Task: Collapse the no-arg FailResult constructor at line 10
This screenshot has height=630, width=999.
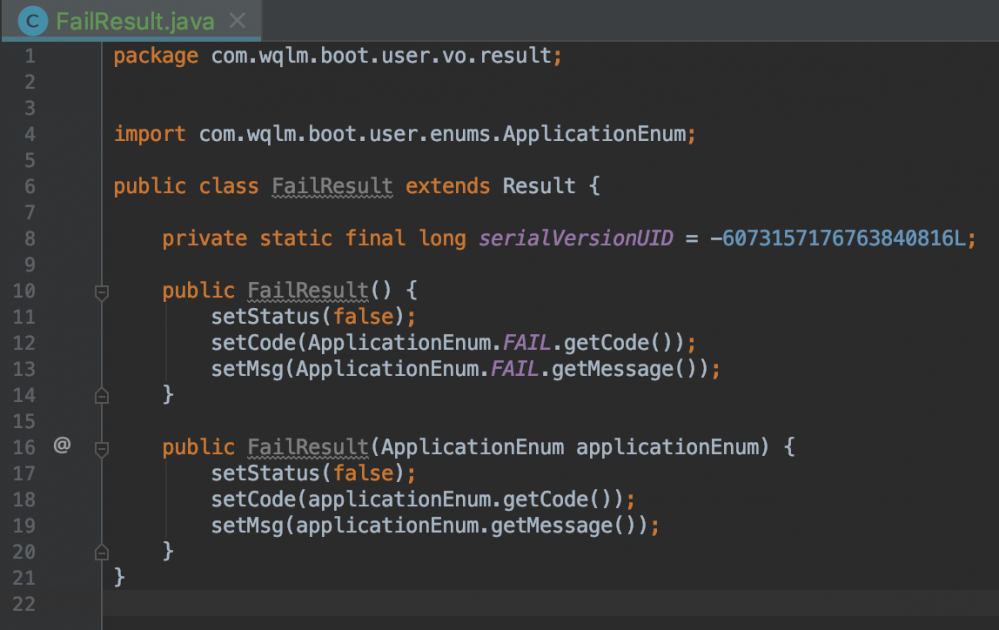Action: pos(101,291)
